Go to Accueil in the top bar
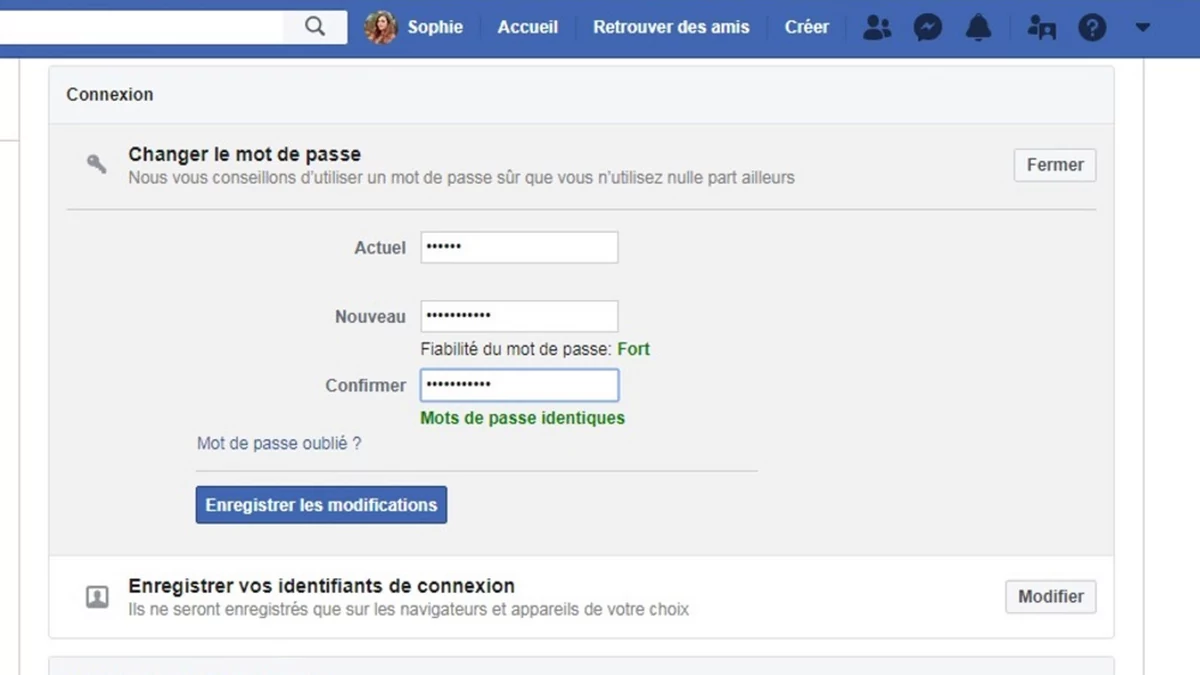The height and width of the screenshot is (675, 1200). [x=528, y=27]
